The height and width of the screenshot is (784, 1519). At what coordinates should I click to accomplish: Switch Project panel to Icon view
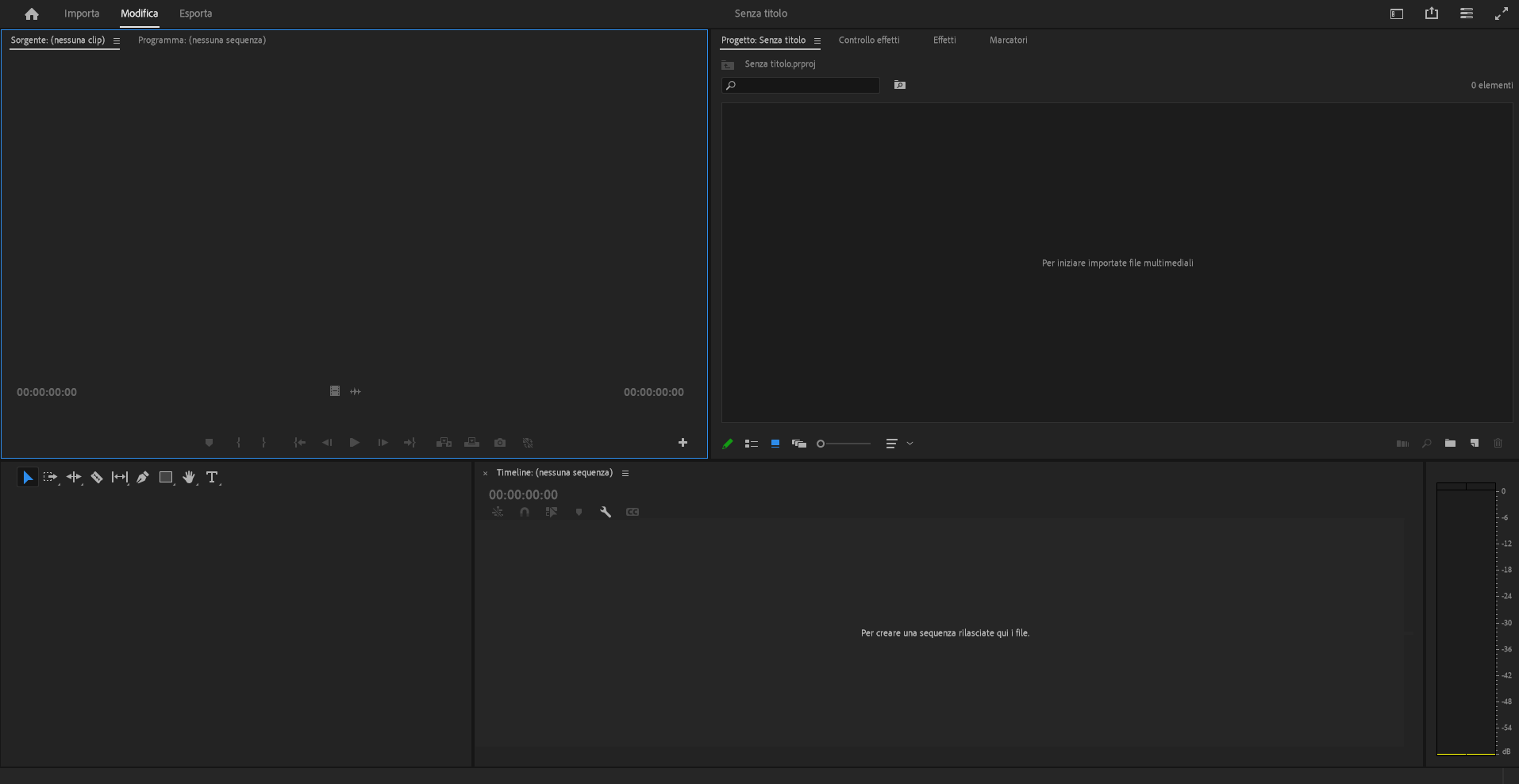[x=775, y=444]
